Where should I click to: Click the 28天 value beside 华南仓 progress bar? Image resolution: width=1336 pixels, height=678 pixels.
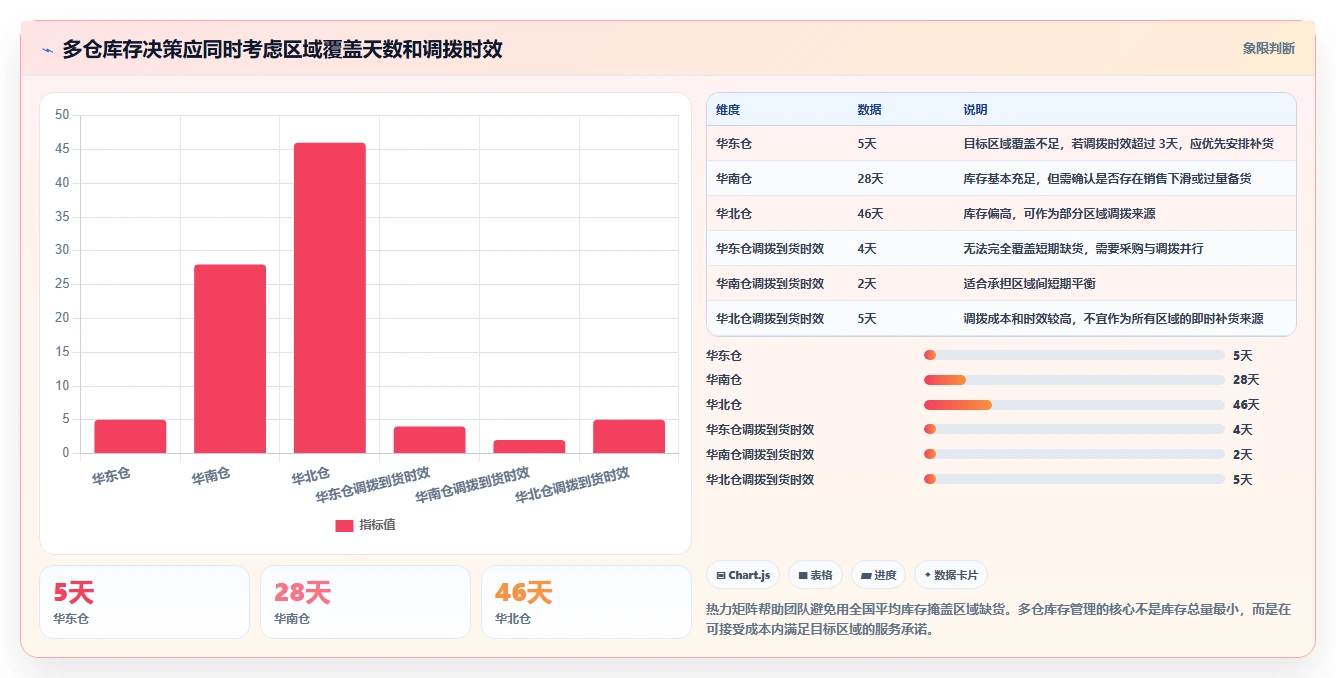(1246, 380)
